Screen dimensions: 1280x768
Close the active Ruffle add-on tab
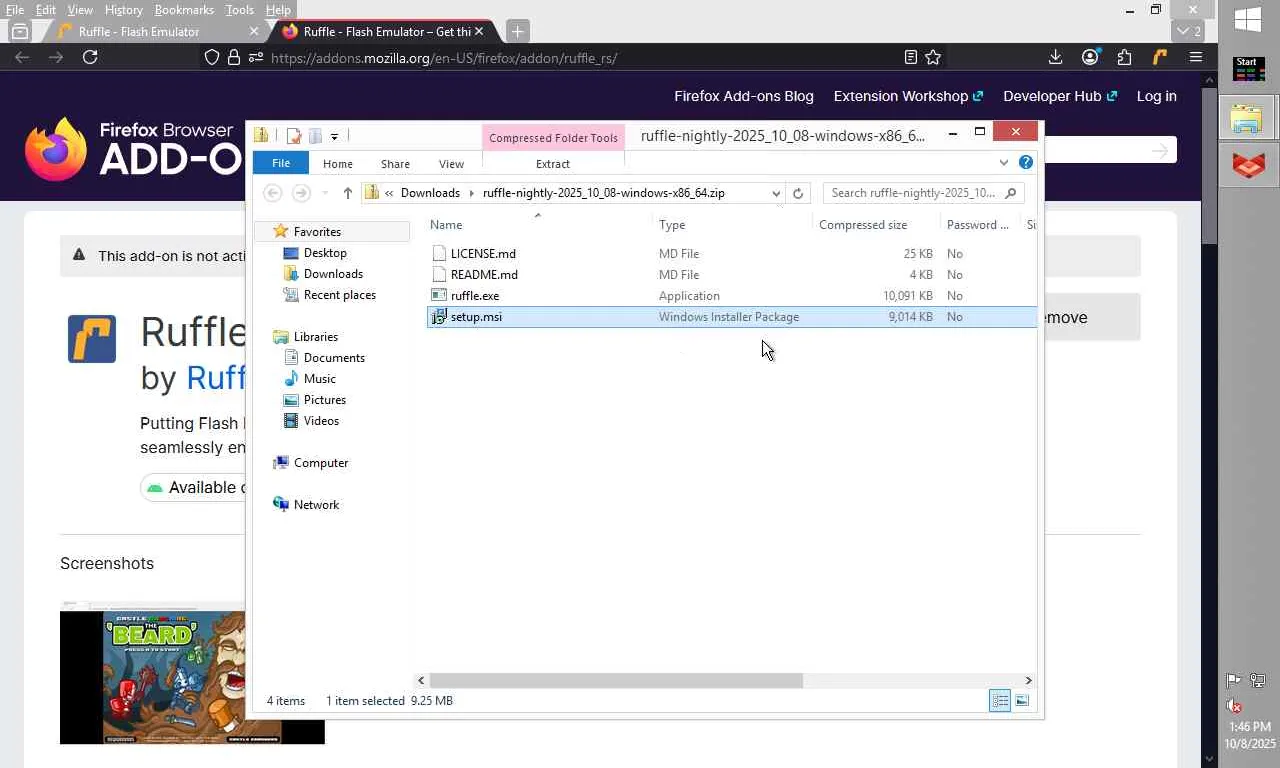pos(479,31)
